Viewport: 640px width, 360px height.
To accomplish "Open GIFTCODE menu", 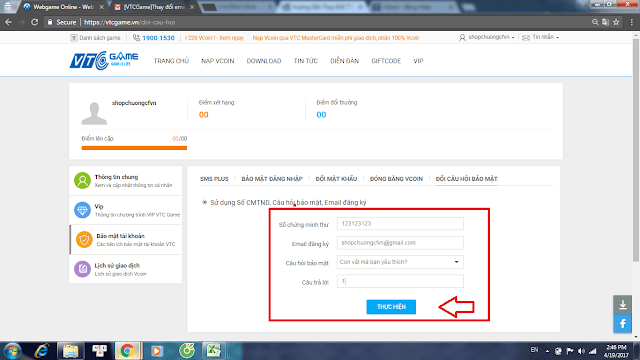I will click(x=386, y=61).
